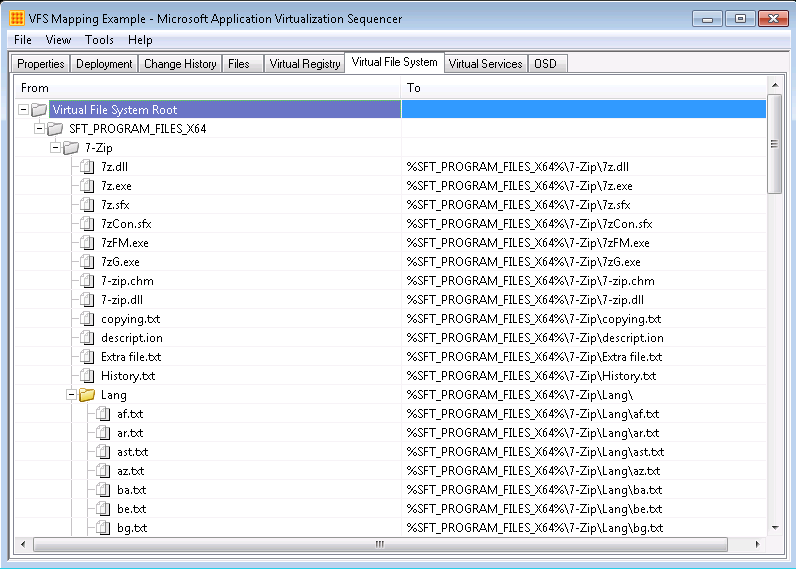
Task: Click the 7z.exe file icon
Action: (x=87, y=186)
